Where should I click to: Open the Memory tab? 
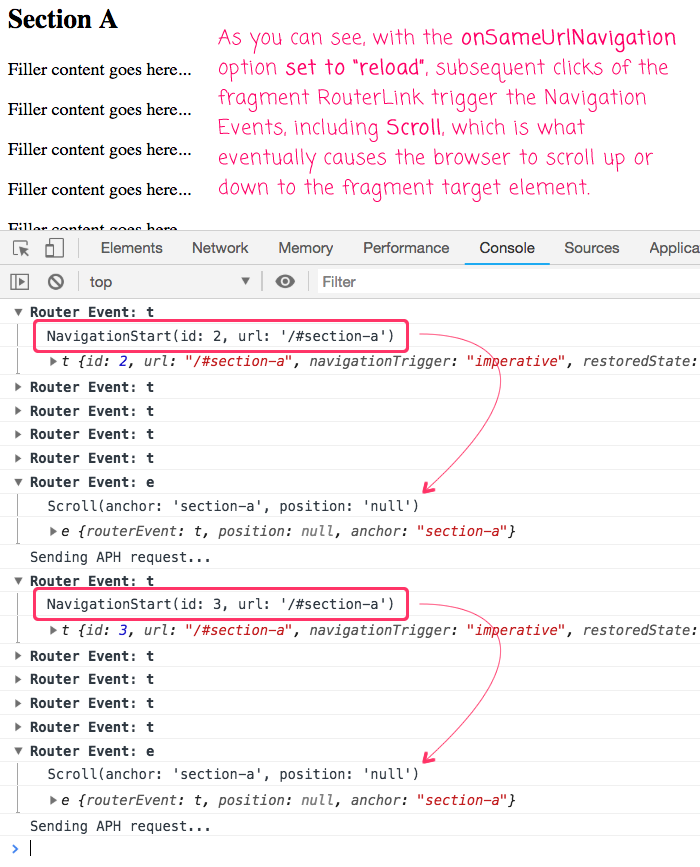click(x=305, y=248)
